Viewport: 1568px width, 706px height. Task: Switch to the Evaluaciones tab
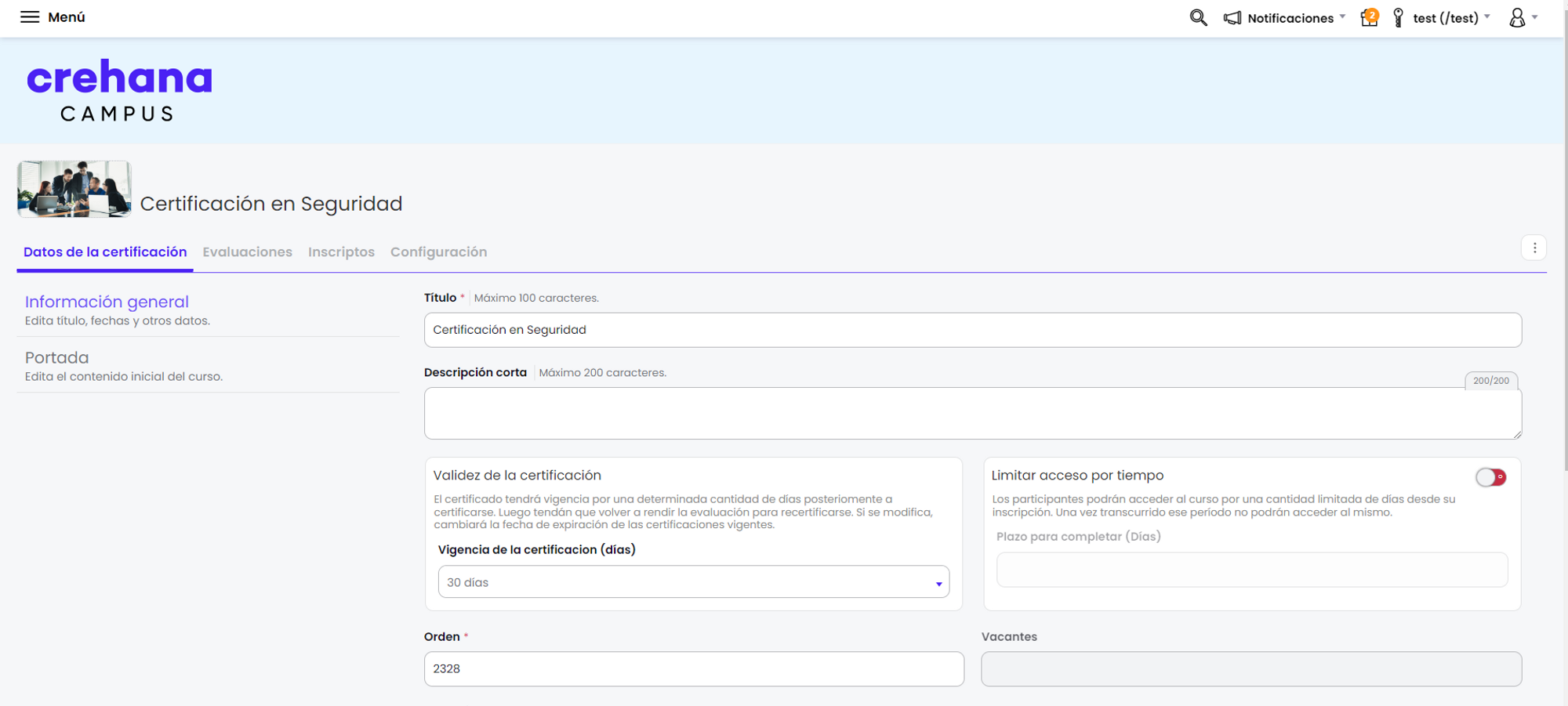247,252
